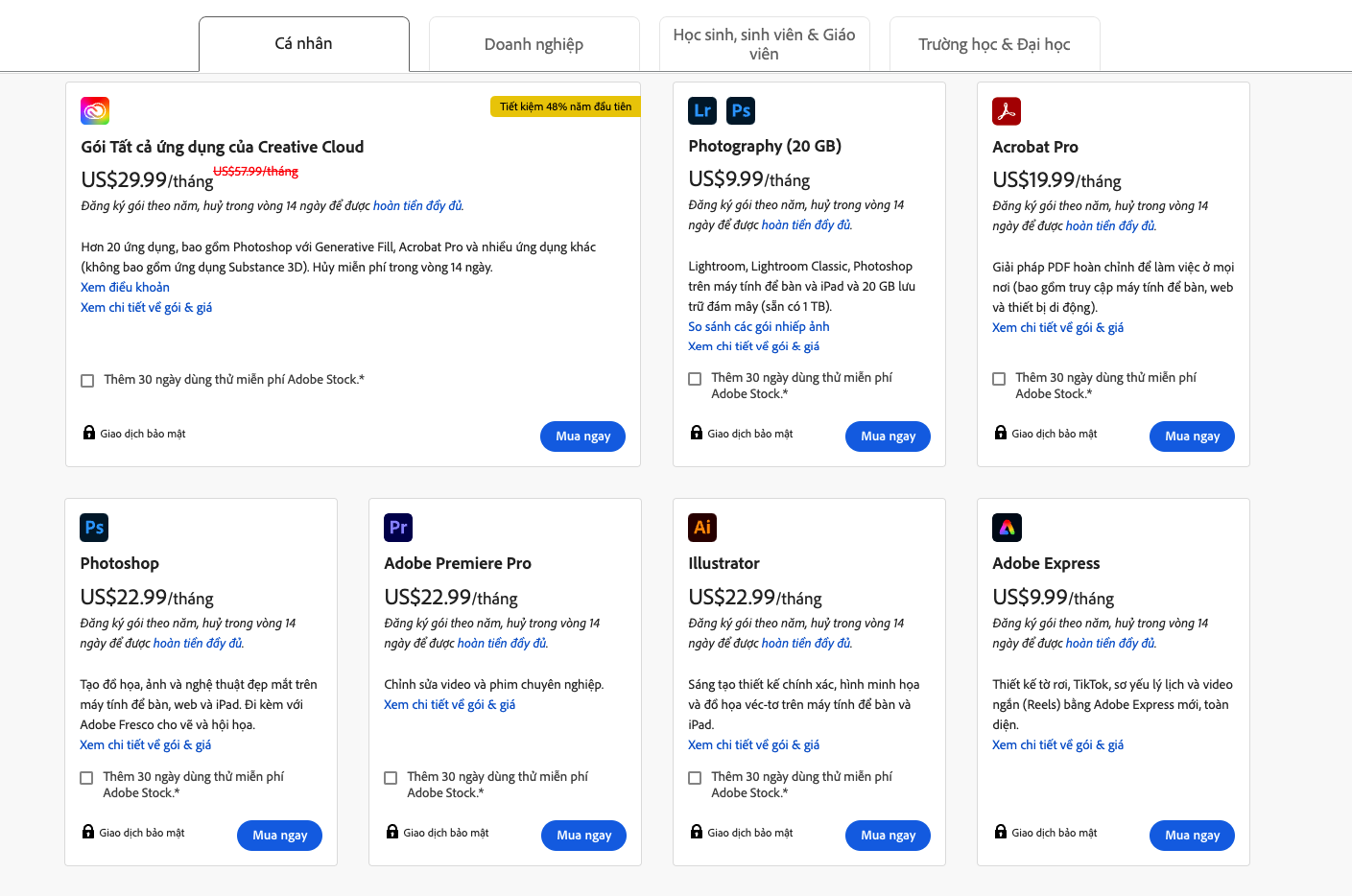Click the Photography (20 GB) heading
This screenshot has width=1352, height=896.
click(x=765, y=146)
